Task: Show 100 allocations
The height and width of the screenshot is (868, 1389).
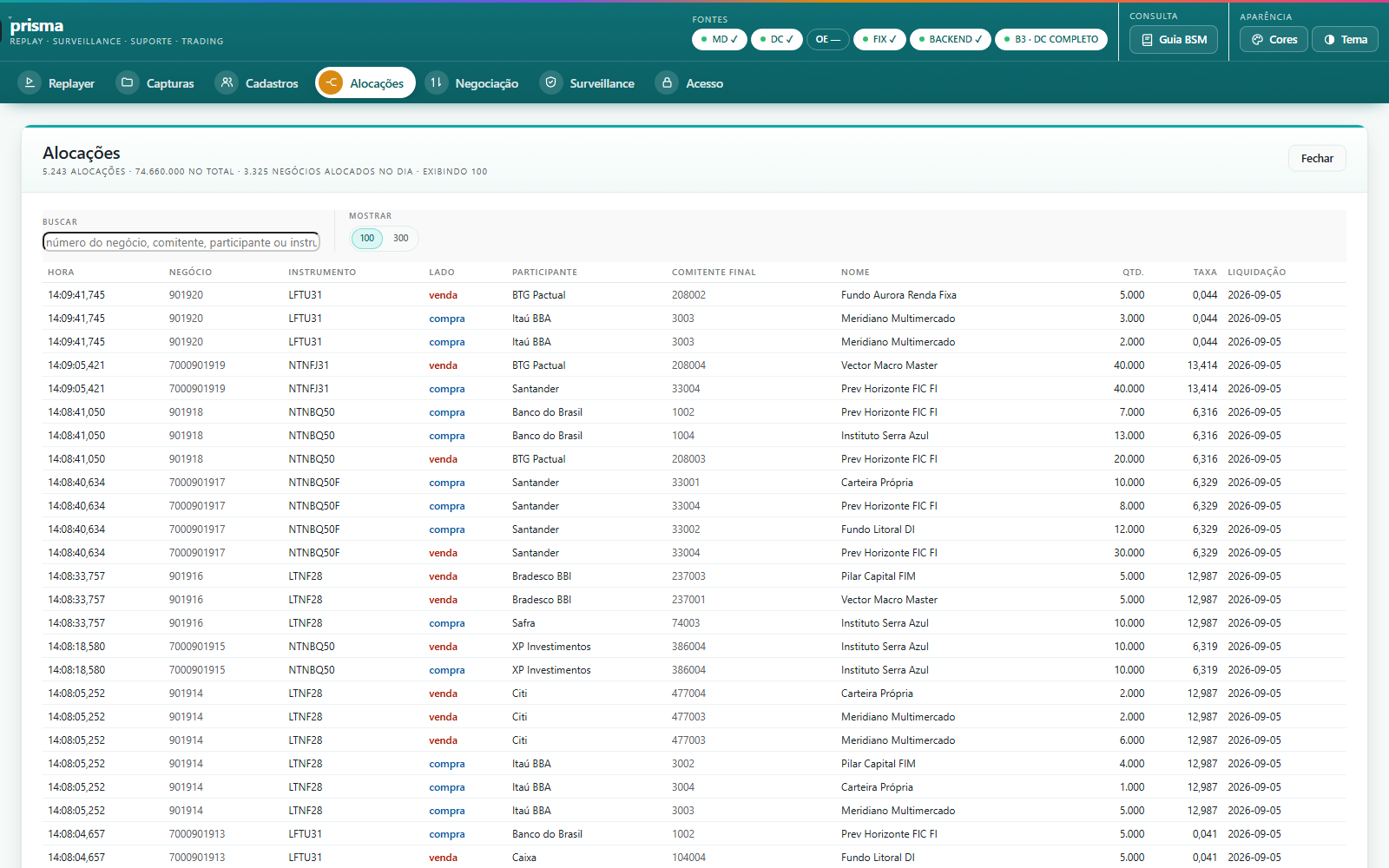Action: click(x=367, y=238)
